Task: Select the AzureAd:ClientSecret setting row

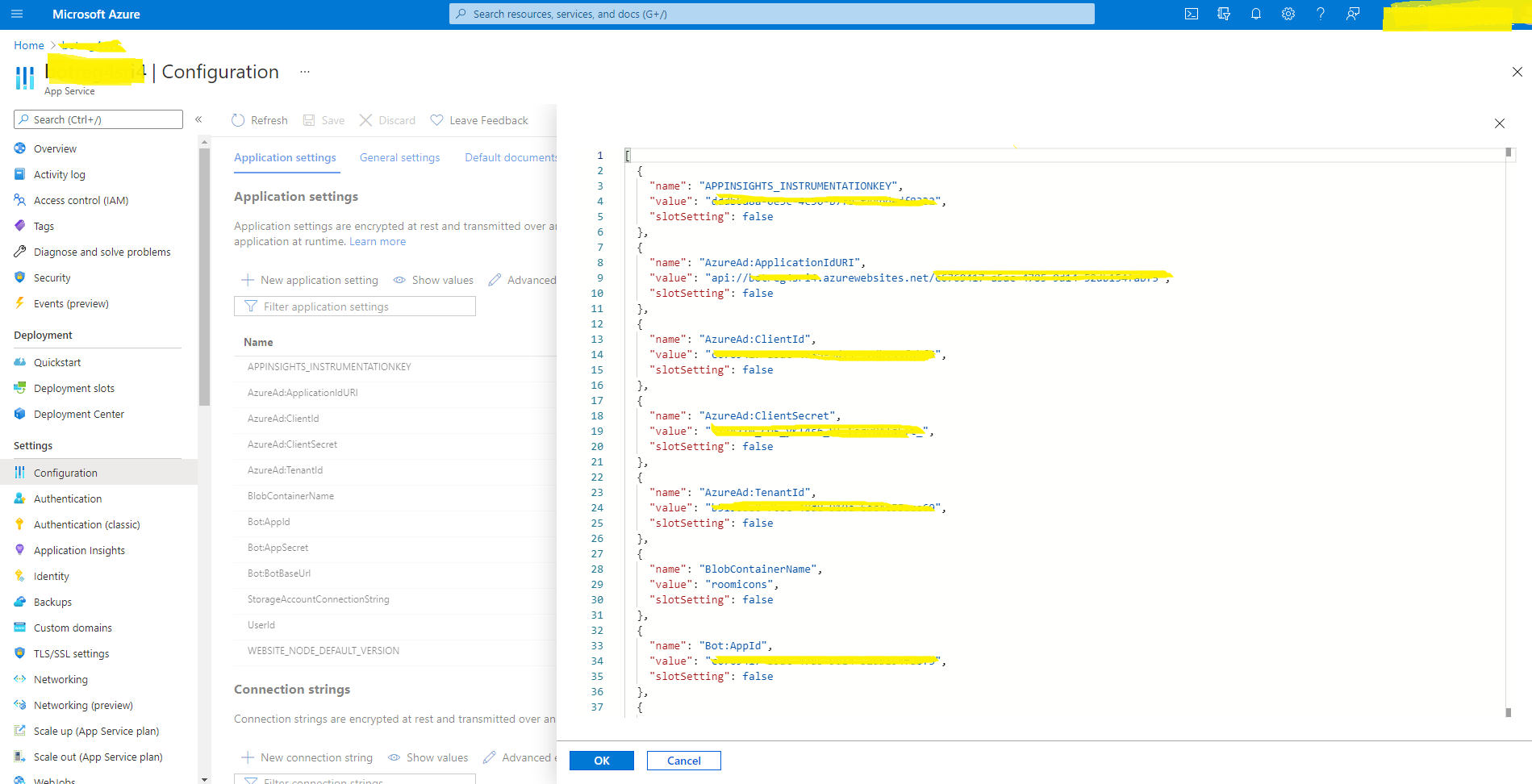Action: [x=395, y=444]
